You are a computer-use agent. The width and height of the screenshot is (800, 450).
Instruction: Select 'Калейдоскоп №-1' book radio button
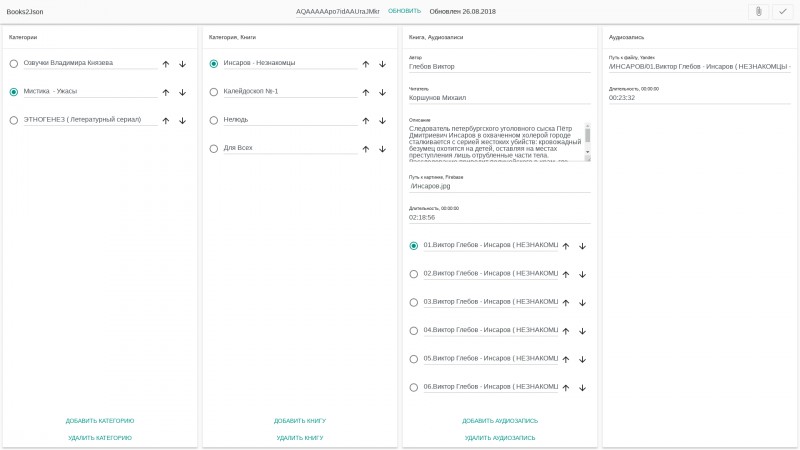(214, 92)
